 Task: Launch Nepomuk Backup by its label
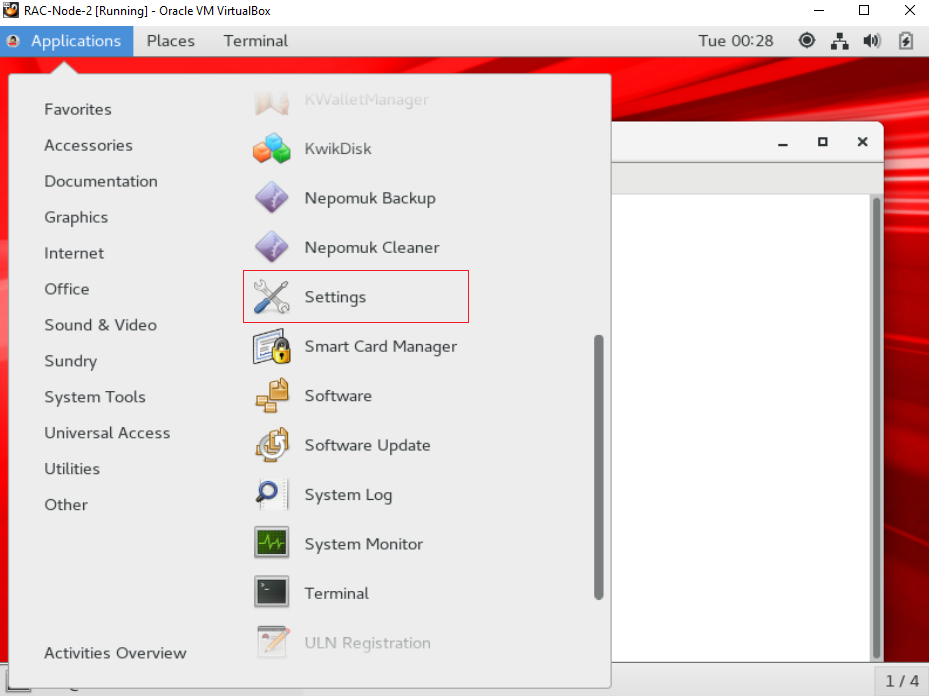(x=370, y=198)
